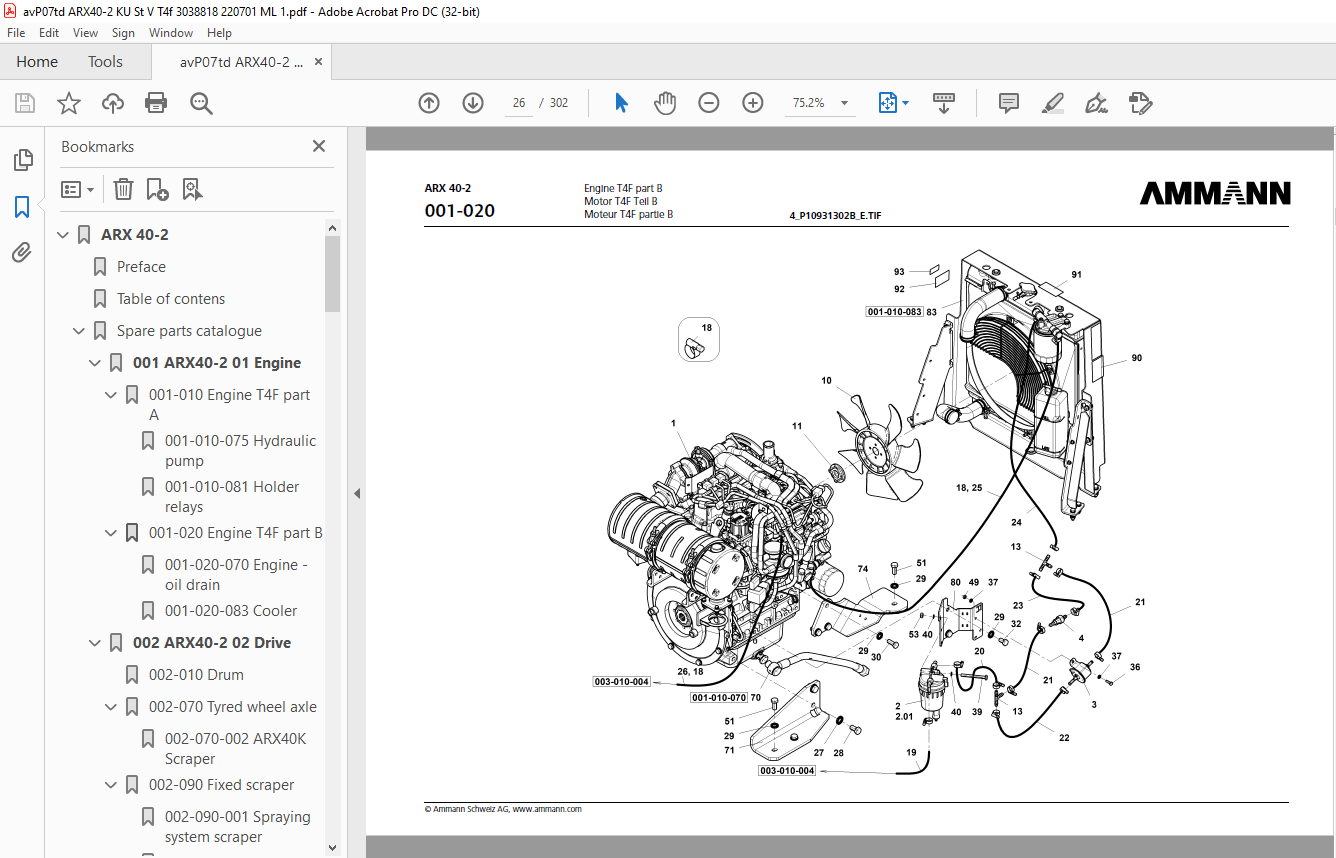
Task: Click the Save file icon
Action: (x=25, y=103)
